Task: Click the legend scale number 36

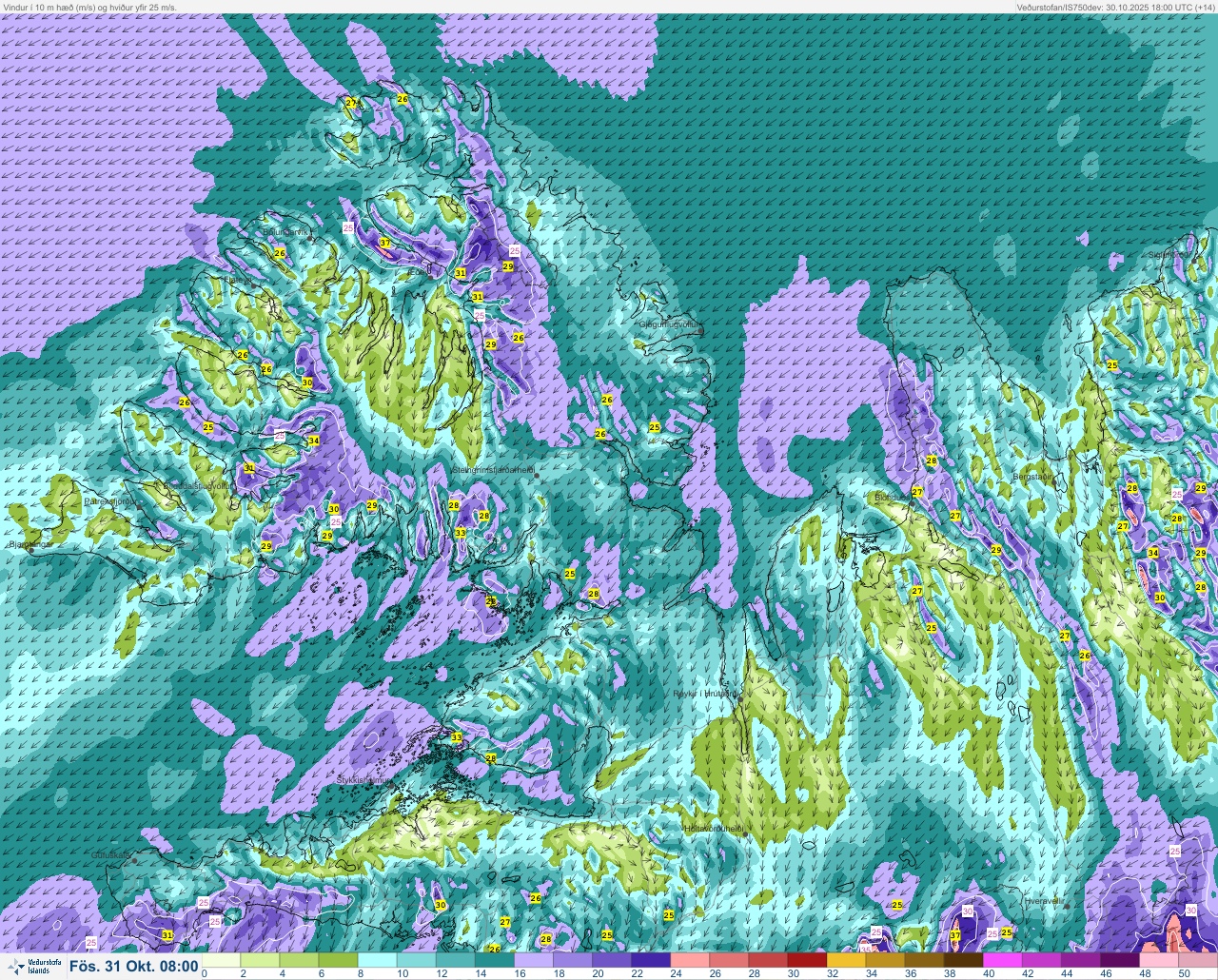Action: (x=910, y=973)
